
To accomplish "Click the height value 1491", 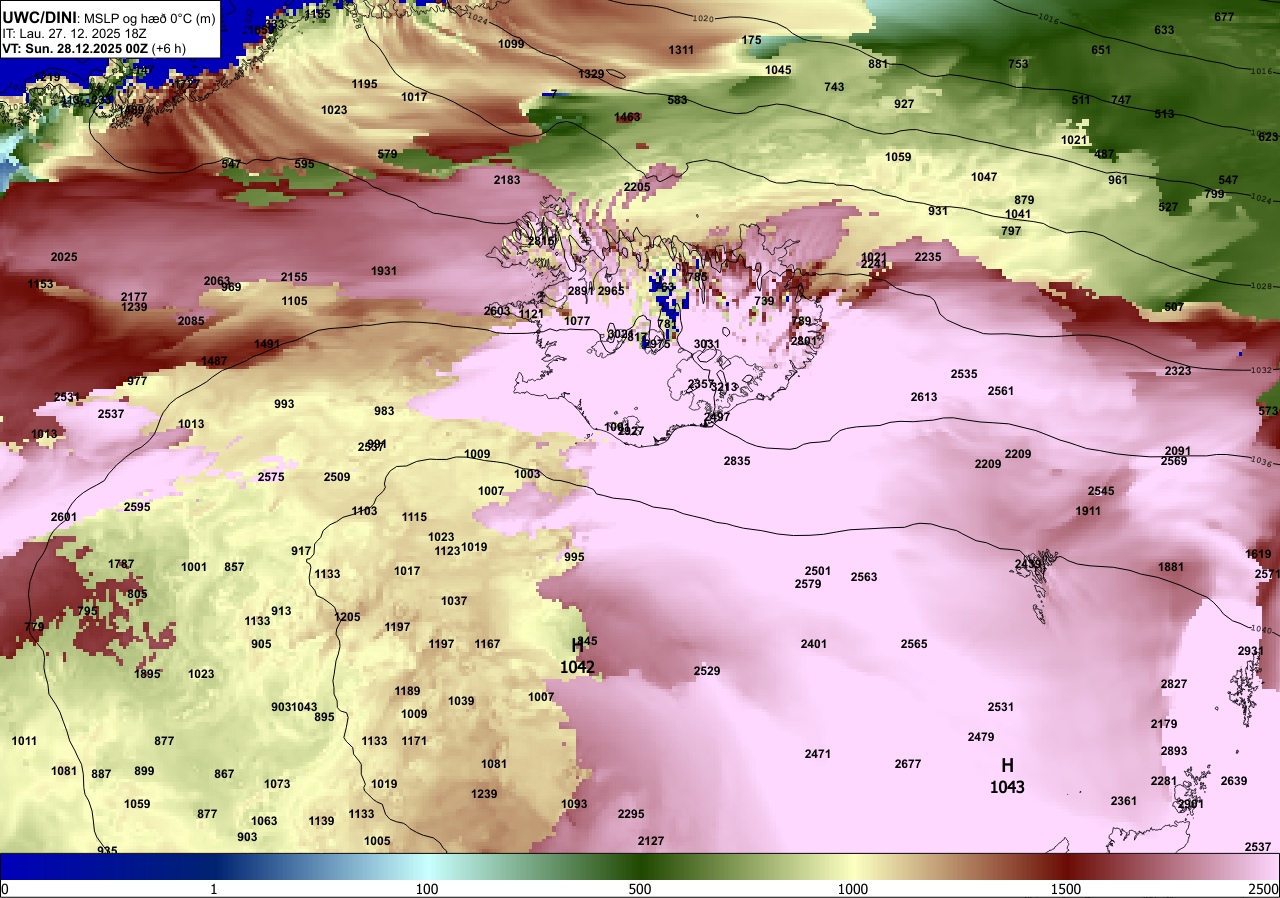I will pos(267,344).
